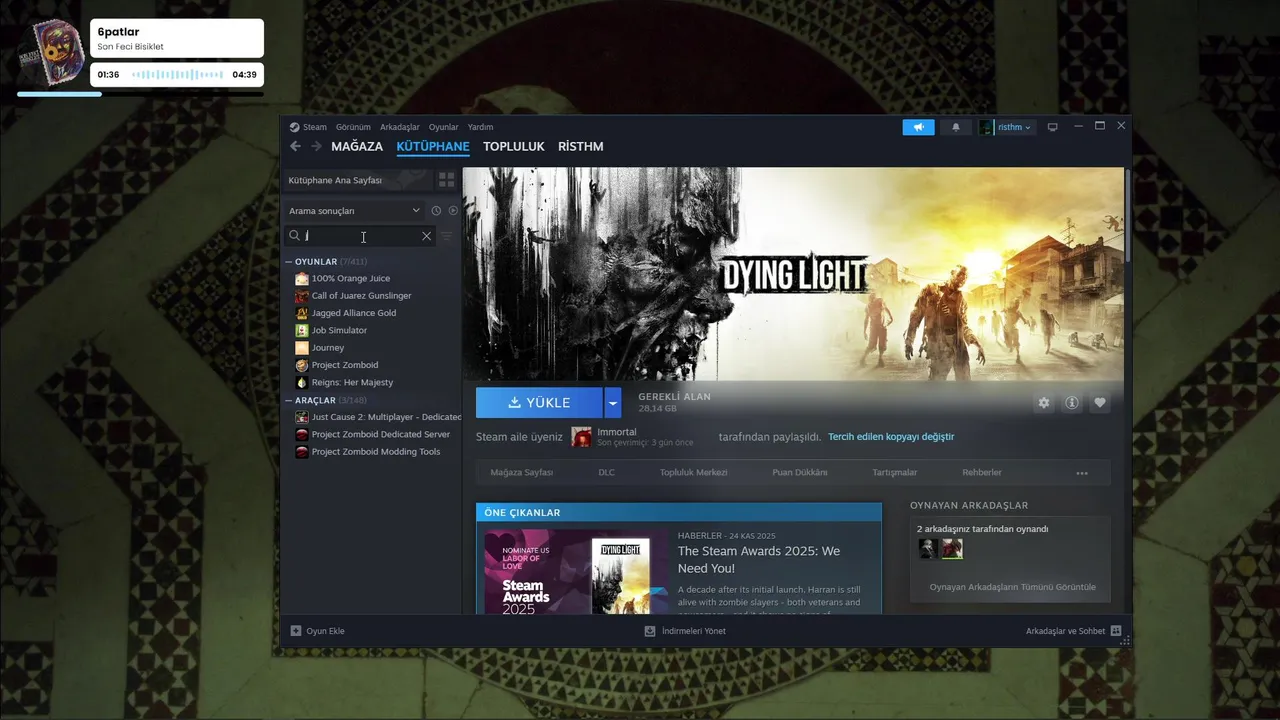Click 100% Orange Juice game icon

(302, 279)
